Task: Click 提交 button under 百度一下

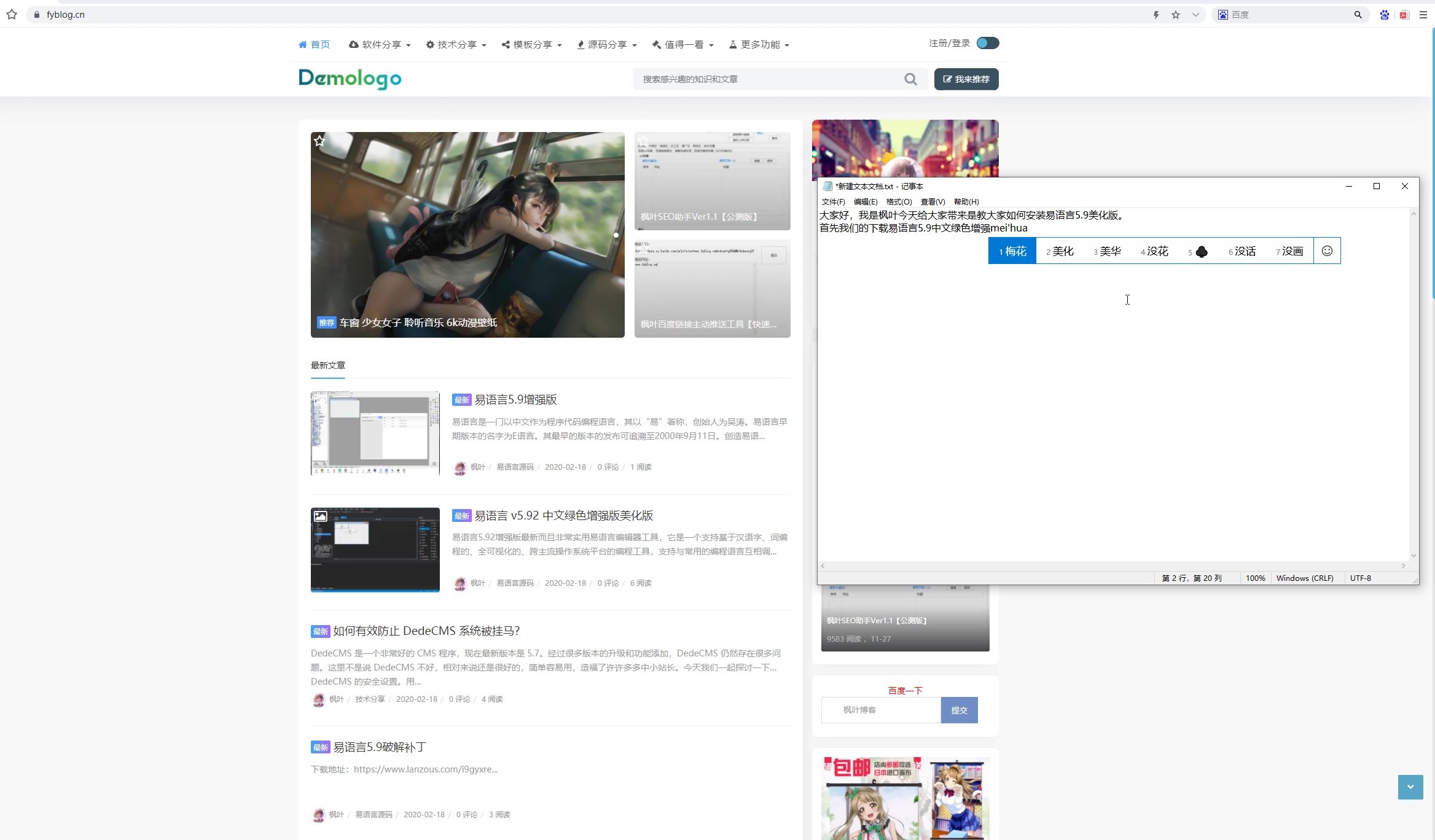Action: (959, 710)
